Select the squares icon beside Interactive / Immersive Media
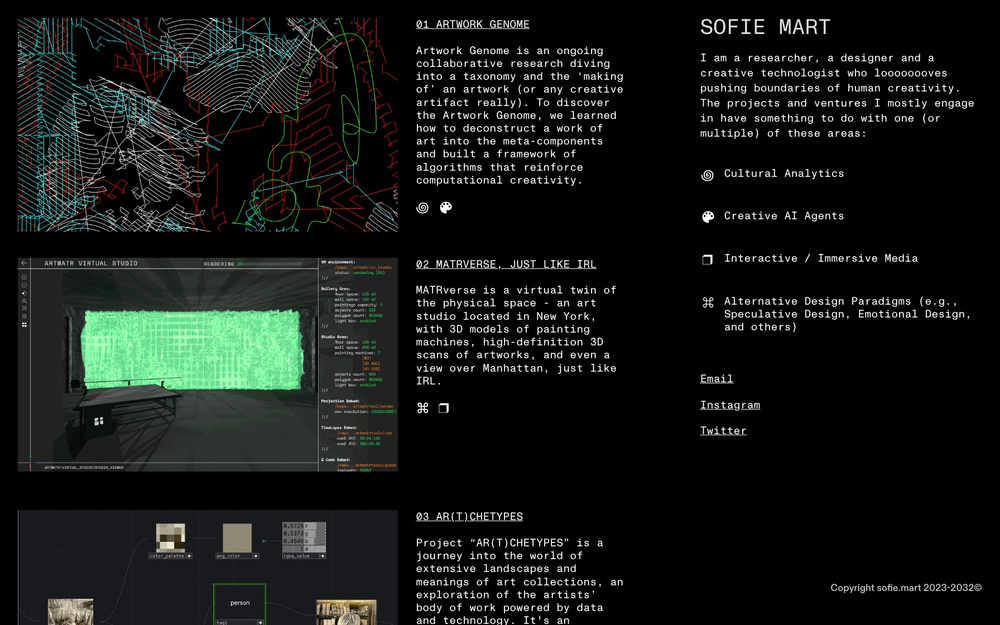Screen dimensions: 1000x625 708,259
